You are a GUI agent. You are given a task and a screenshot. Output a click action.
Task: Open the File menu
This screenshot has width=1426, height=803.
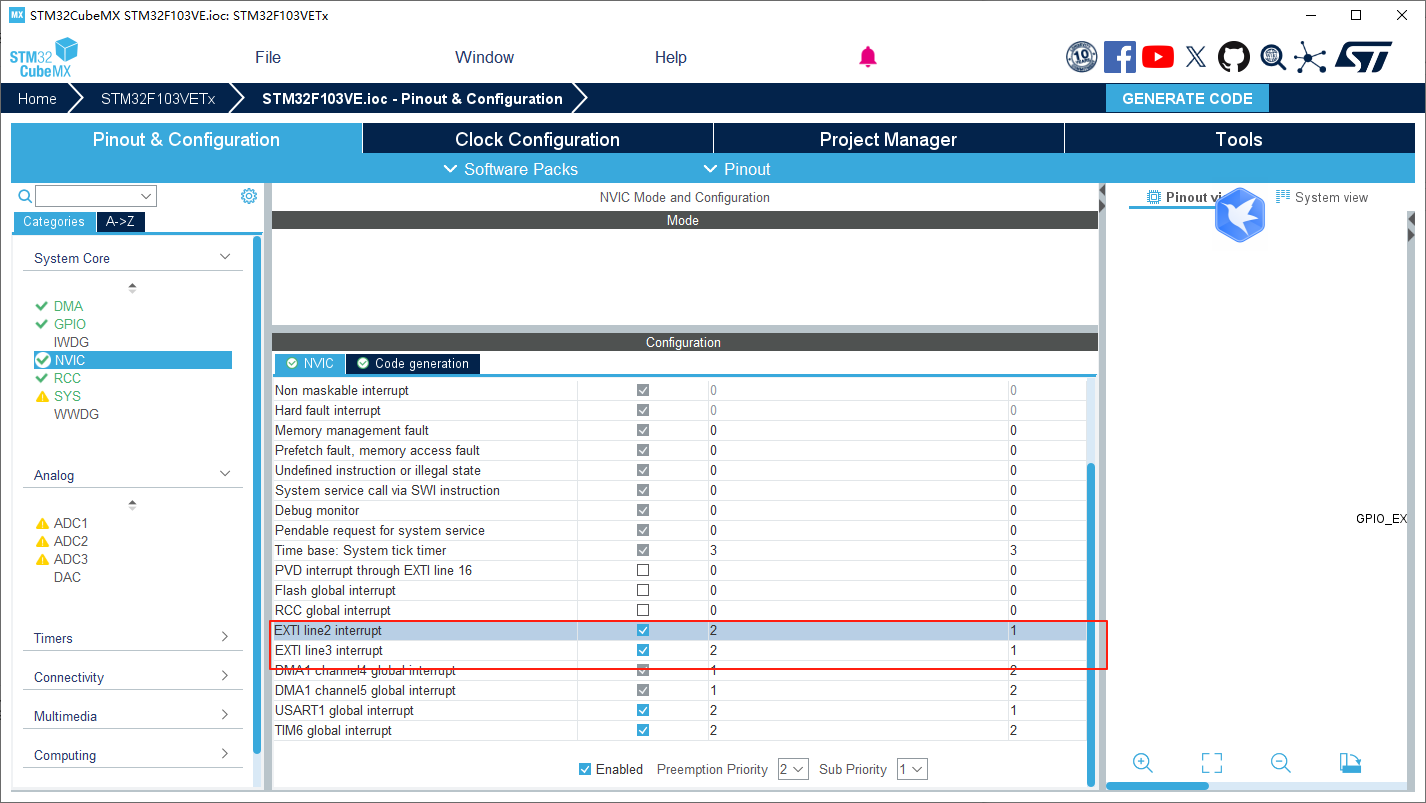click(268, 57)
